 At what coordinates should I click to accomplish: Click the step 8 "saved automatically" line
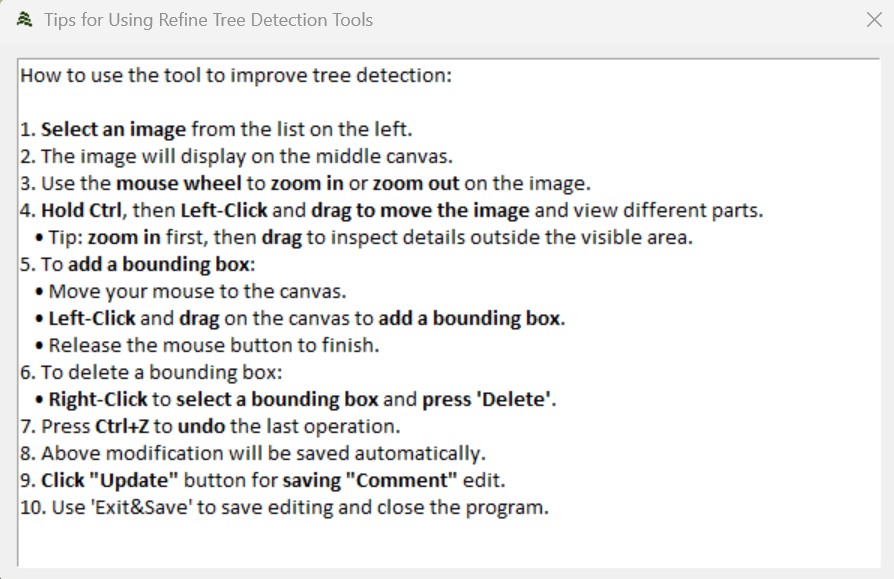click(253, 454)
